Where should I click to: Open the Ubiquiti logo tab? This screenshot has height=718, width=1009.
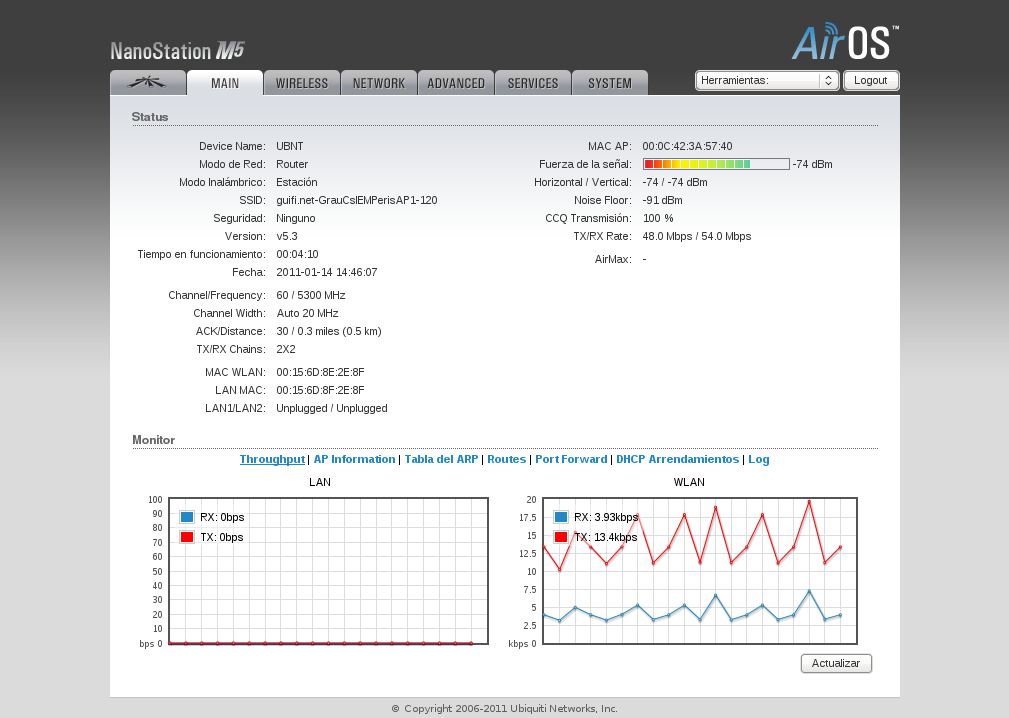coord(148,83)
